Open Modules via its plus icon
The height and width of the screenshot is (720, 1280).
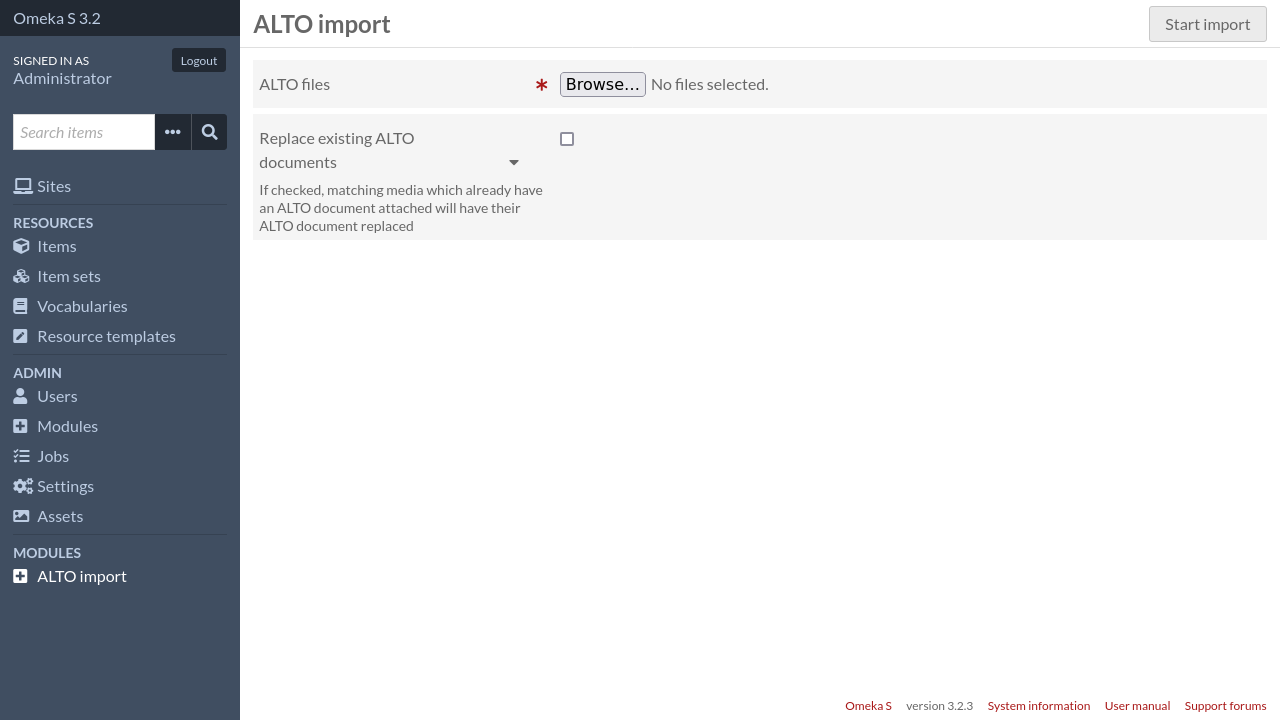pos(21,425)
